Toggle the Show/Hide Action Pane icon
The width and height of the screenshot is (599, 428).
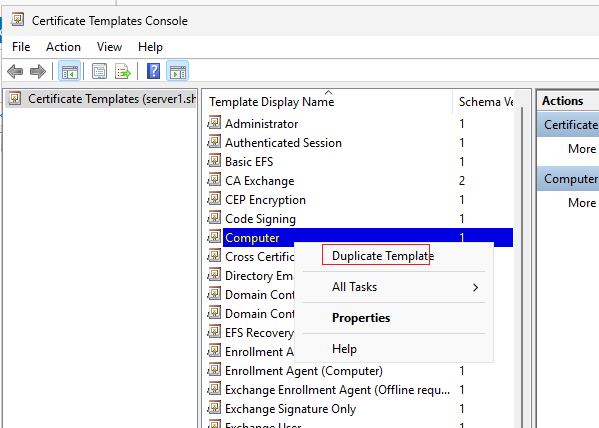[x=178, y=71]
